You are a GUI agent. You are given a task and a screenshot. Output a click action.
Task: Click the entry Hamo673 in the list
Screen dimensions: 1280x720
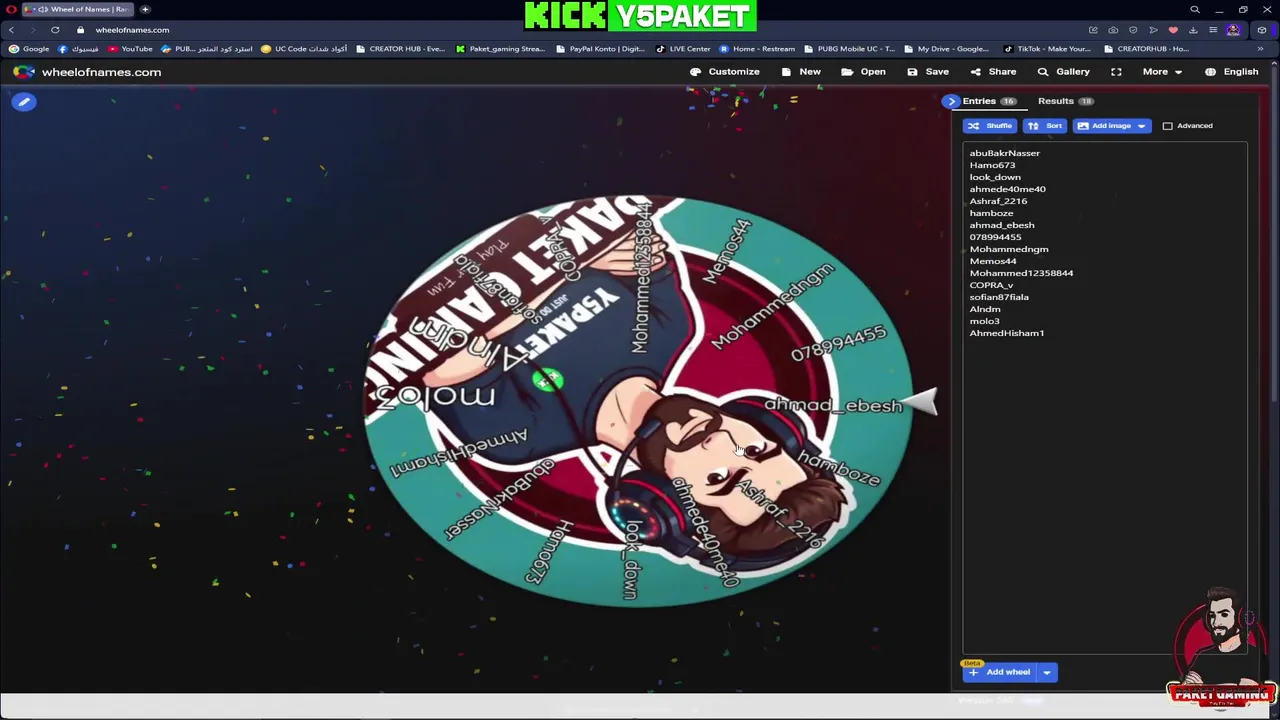(992, 165)
